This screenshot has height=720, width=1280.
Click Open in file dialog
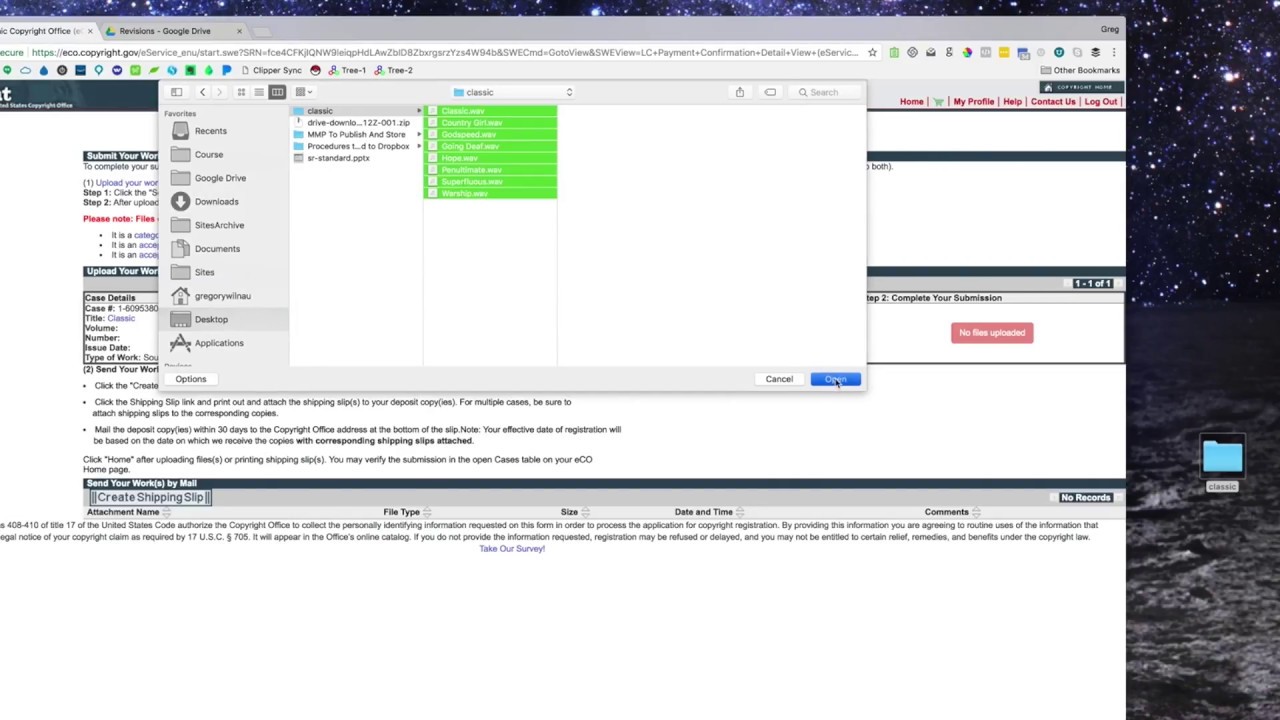pyautogui.click(x=835, y=379)
